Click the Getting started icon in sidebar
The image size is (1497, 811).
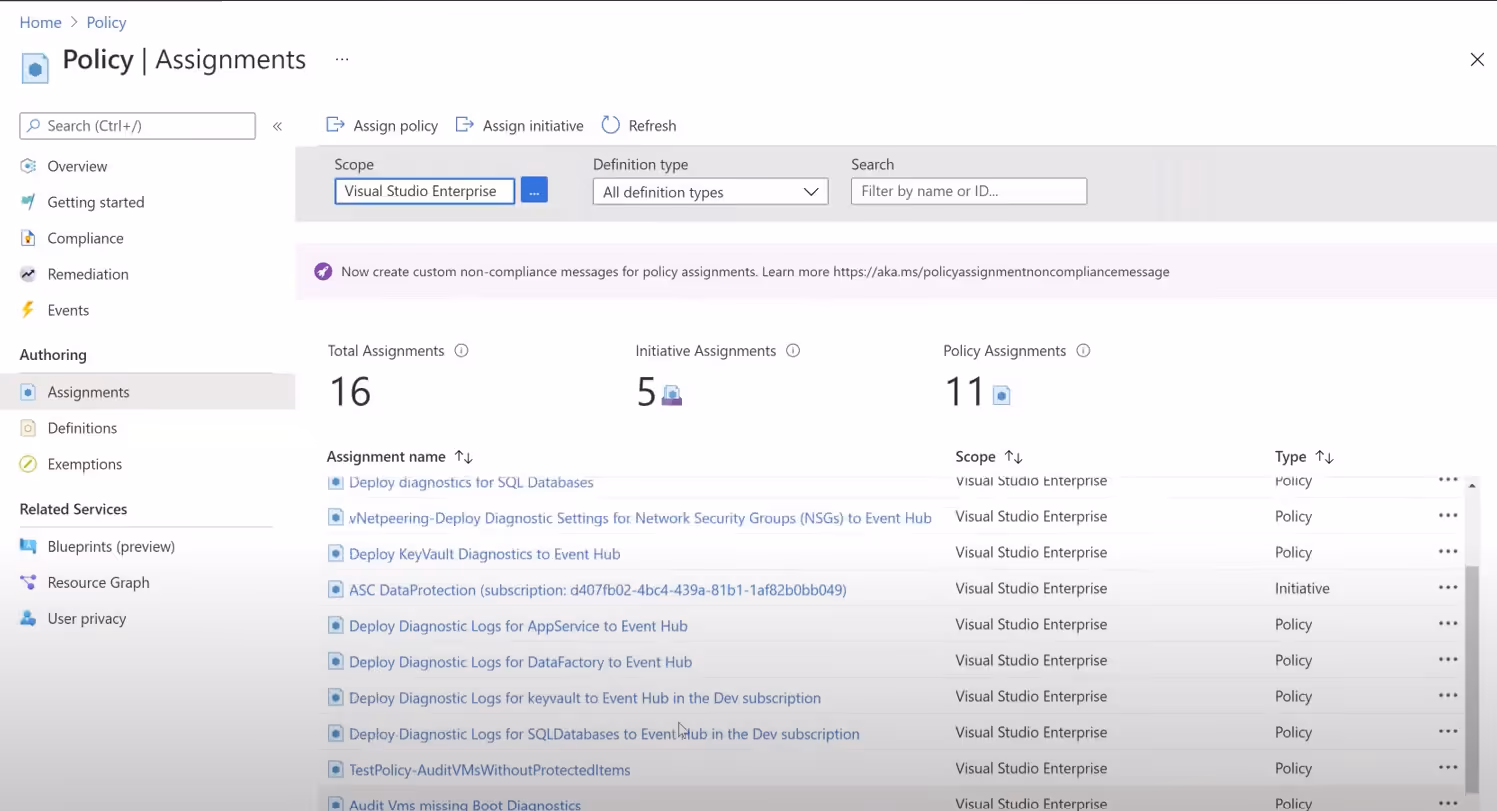[x=28, y=202]
